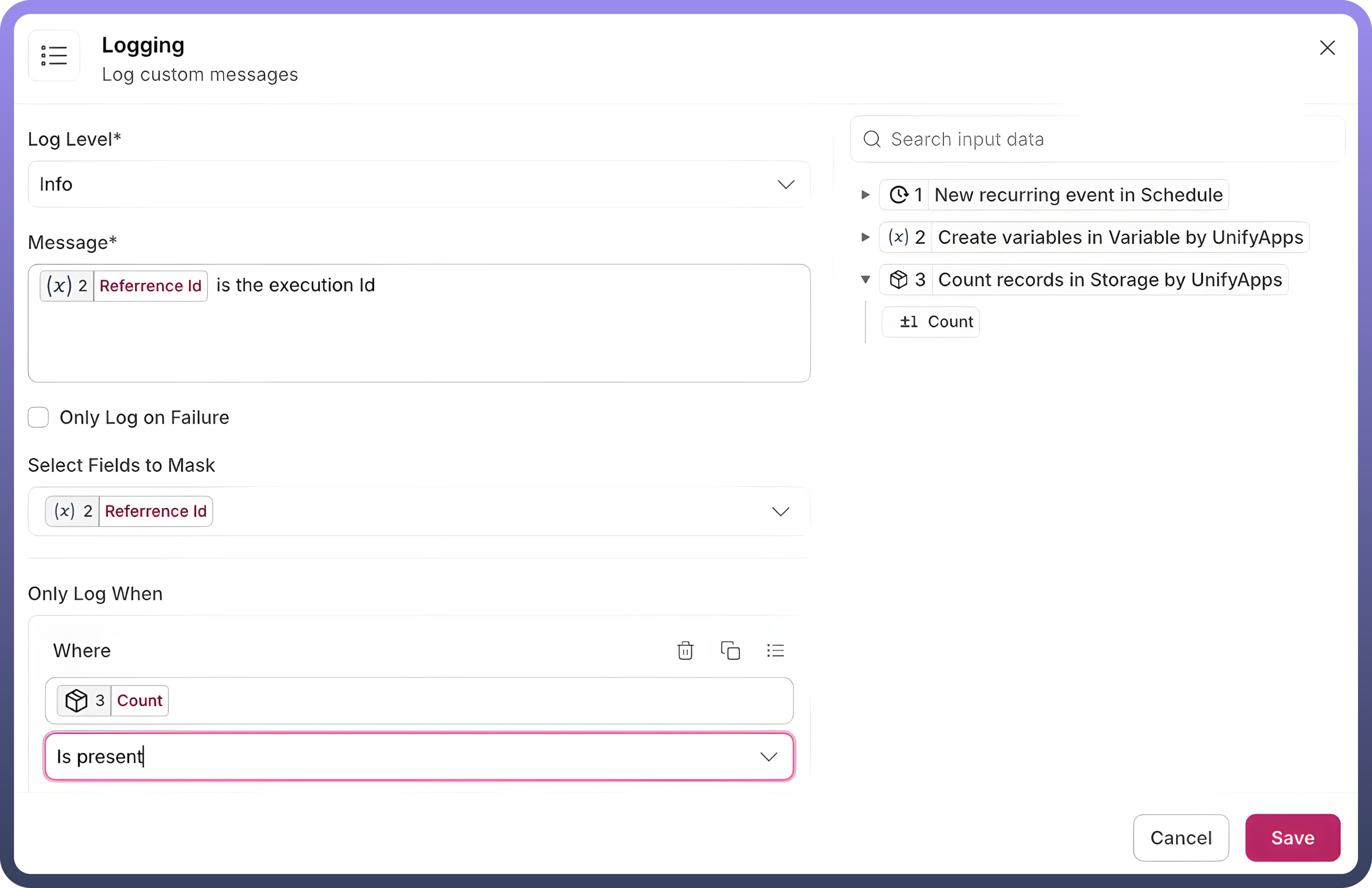Open the Select Fields to Mask dropdown
The width and height of the screenshot is (1372, 888).
tap(780, 512)
